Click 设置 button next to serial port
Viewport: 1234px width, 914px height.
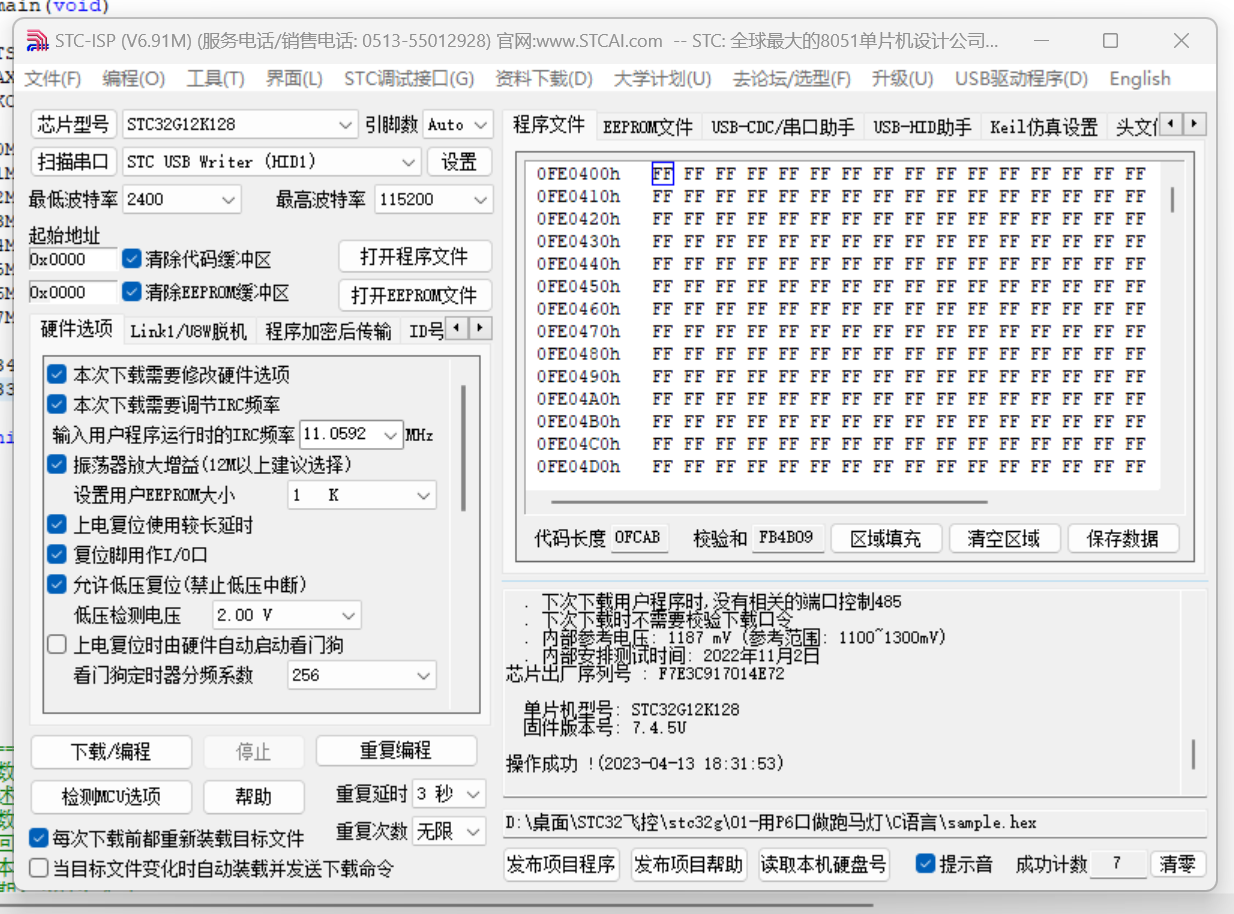460,162
